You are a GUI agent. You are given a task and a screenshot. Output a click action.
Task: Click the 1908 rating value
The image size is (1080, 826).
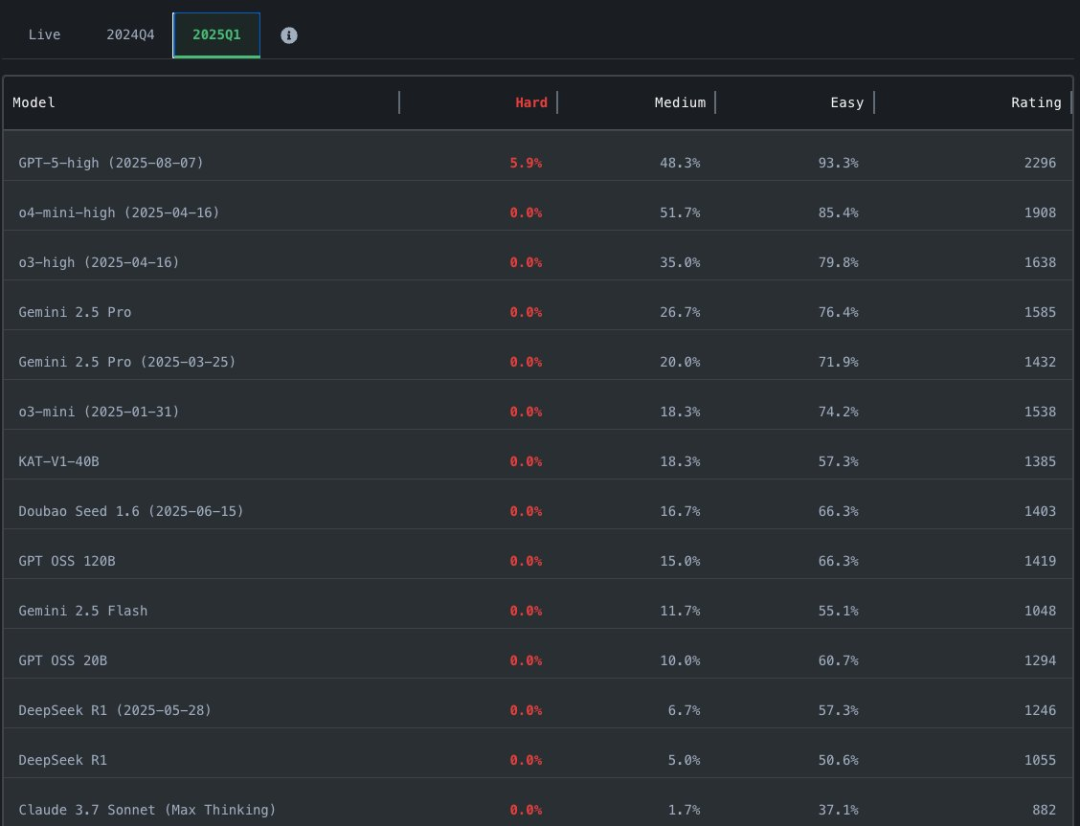tap(1040, 213)
